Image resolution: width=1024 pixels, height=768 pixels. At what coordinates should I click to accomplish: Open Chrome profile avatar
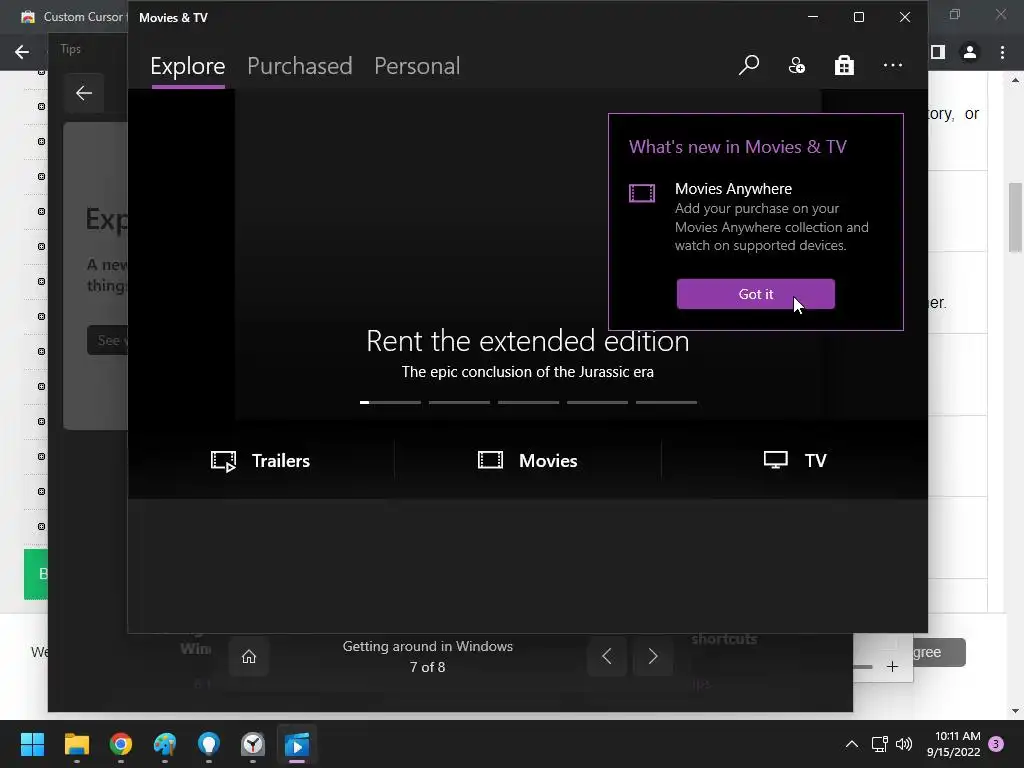pos(970,52)
